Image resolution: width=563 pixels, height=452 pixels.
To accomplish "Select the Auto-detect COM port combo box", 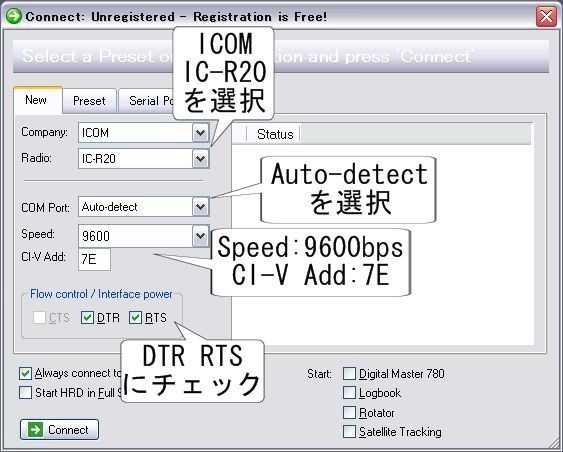I will click(x=144, y=207).
